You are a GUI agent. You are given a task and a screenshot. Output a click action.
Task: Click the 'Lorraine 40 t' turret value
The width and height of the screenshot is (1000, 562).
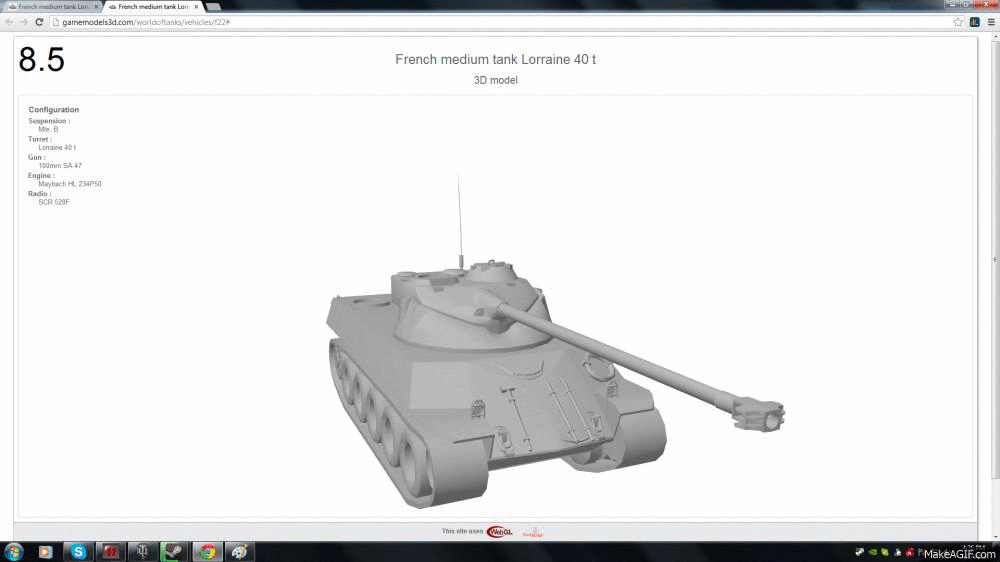(x=57, y=147)
